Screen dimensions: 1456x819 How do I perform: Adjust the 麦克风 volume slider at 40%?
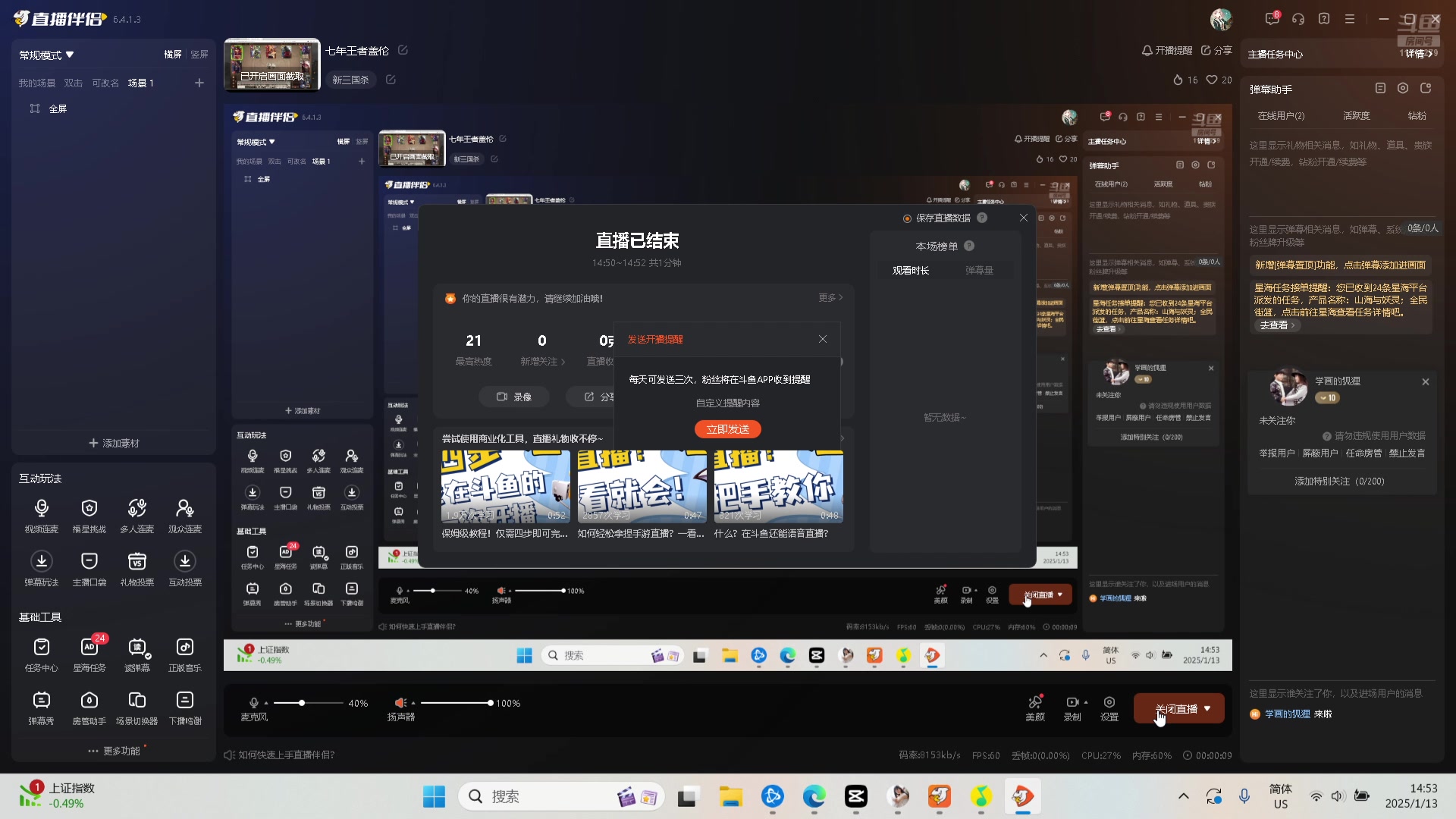(x=302, y=703)
